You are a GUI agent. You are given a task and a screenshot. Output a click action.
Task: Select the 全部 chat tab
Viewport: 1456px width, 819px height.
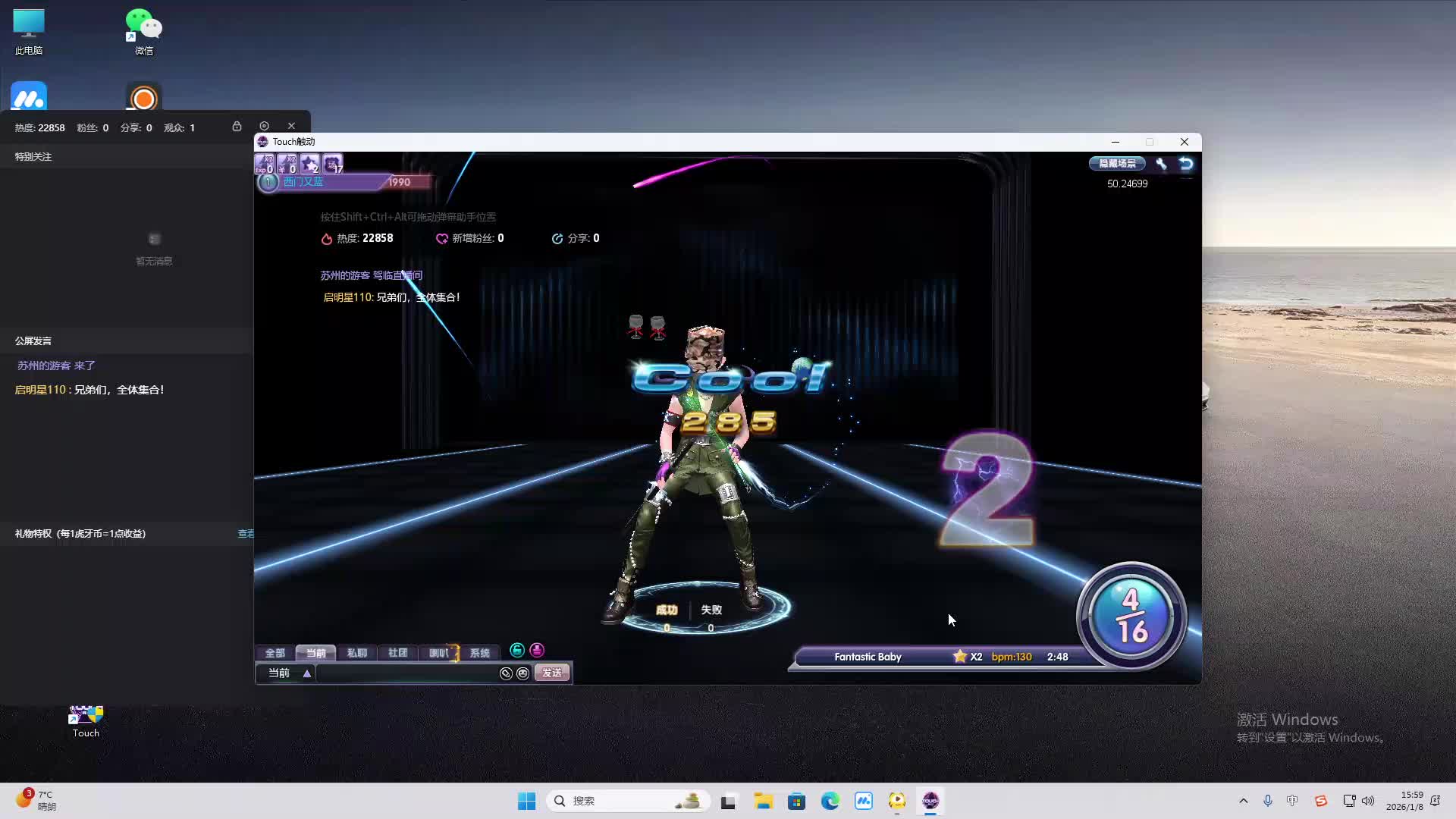[x=275, y=653]
